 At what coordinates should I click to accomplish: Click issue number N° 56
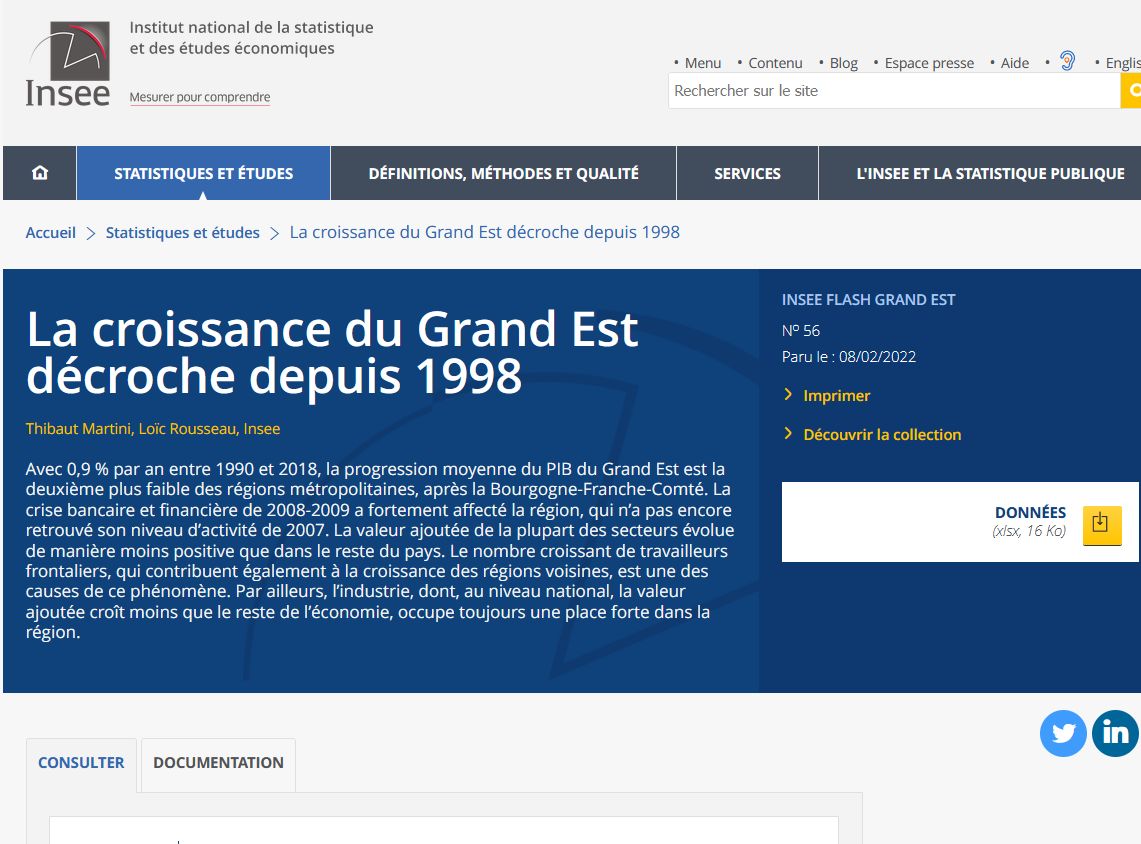[800, 330]
